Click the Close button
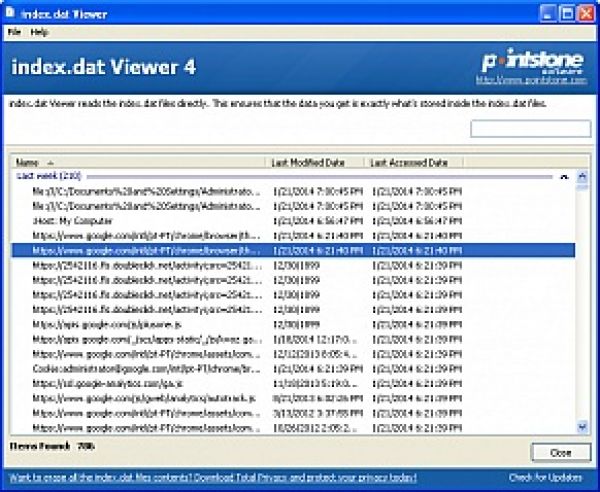This screenshot has height=492, width=600. 561,453
